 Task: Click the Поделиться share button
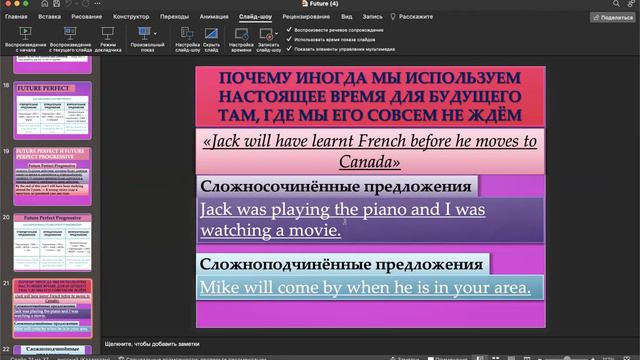pyautogui.click(x=612, y=17)
